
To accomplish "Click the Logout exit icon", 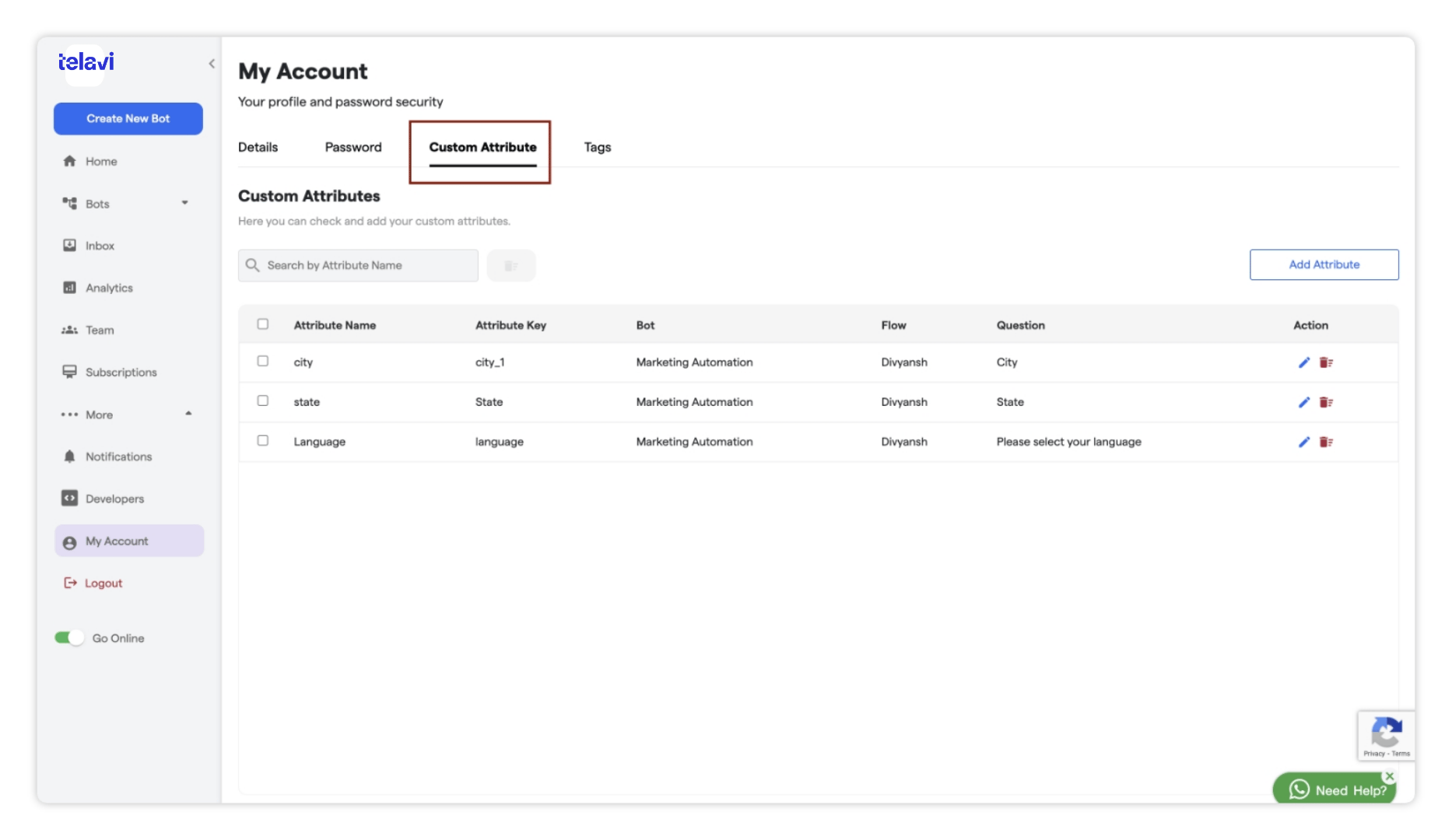I will pos(70,583).
